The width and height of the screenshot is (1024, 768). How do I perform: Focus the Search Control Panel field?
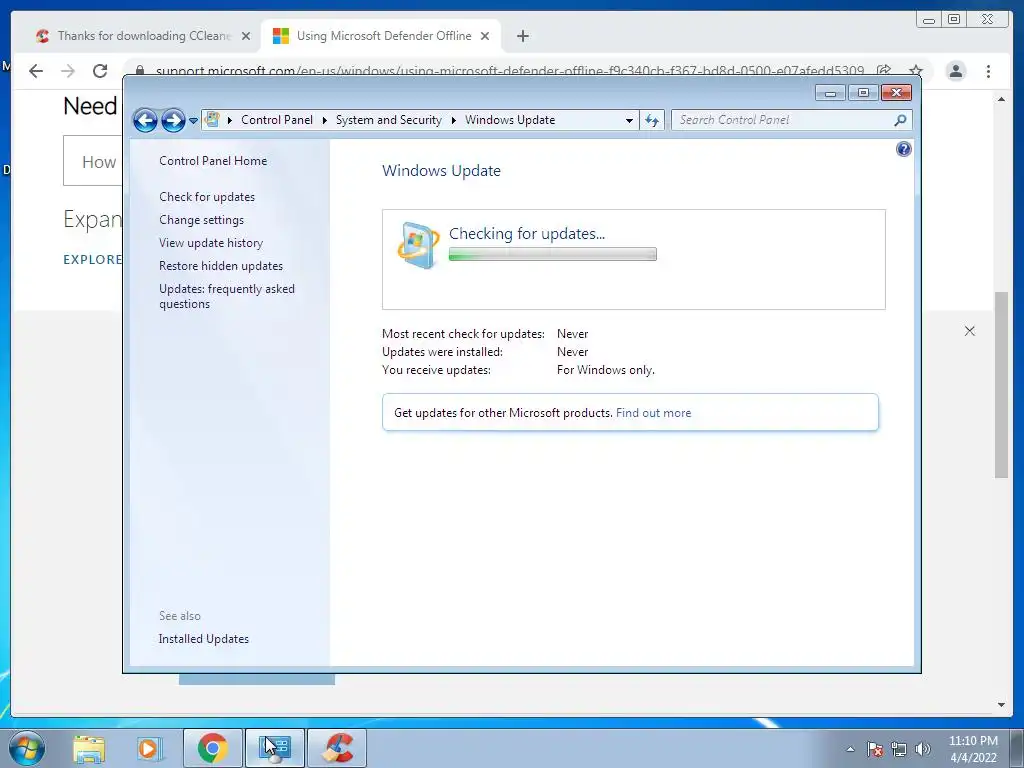point(784,120)
